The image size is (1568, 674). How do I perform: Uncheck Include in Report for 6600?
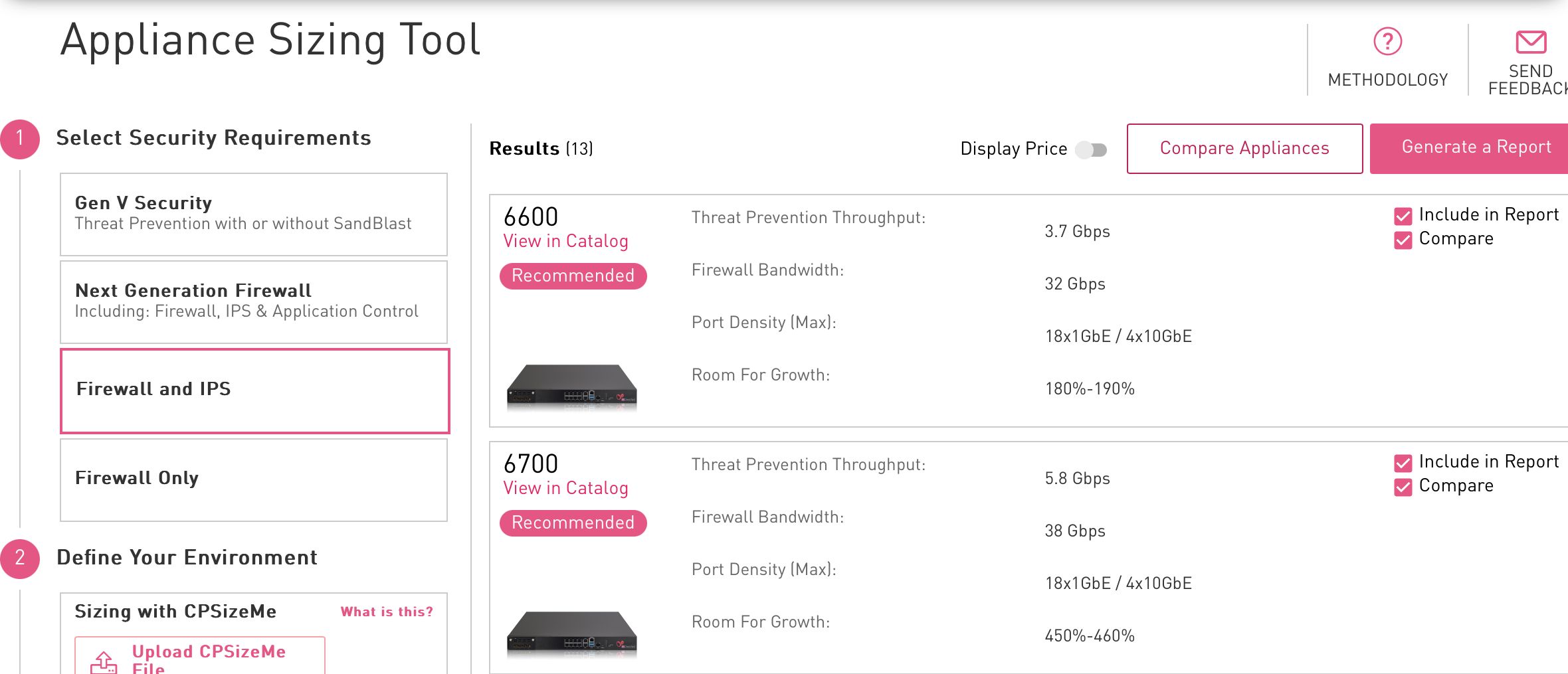[x=1403, y=216]
